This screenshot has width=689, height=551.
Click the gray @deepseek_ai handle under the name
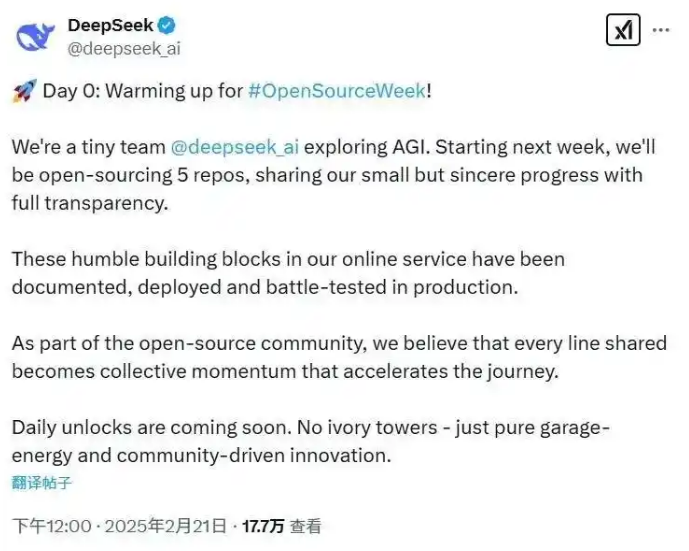pyautogui.click(x=124, y=48)
